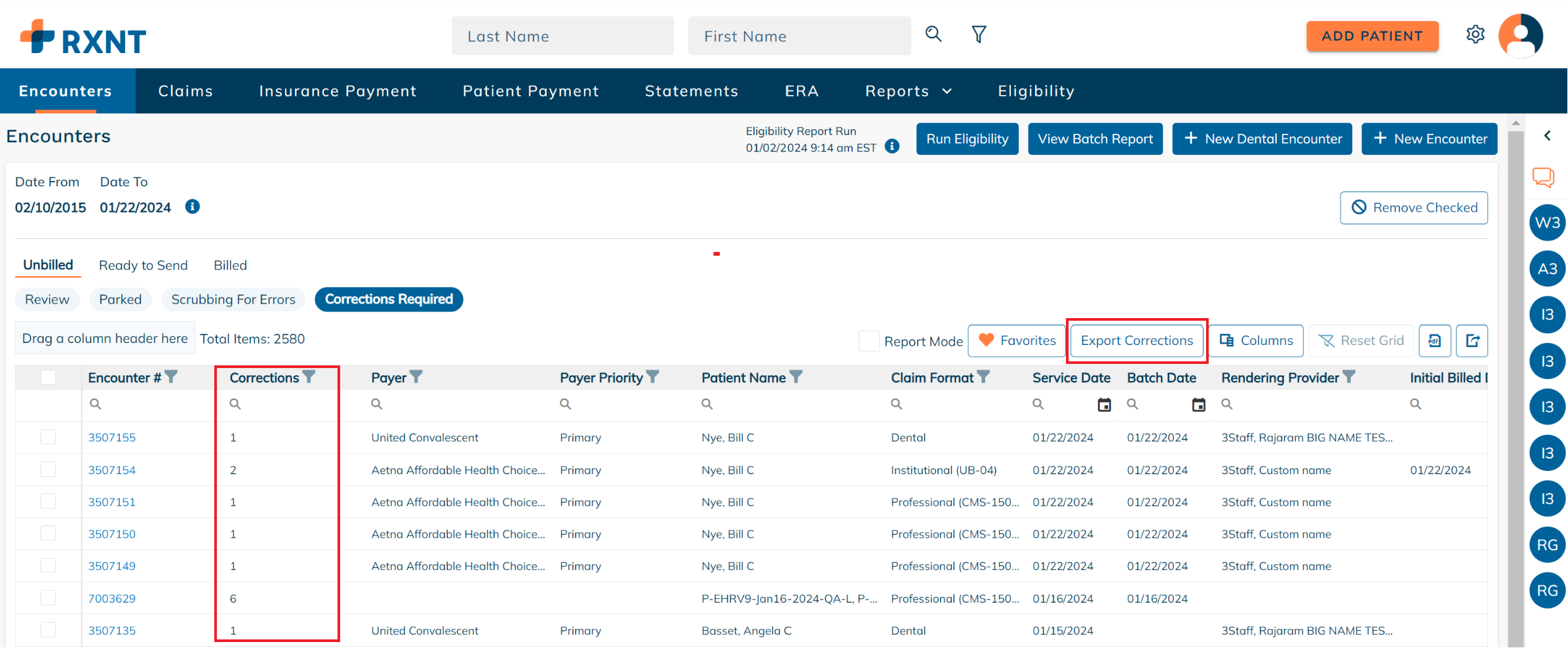The width and height of the screenshot is (1568, 648).
Task: Check the select-all checkbox in grid header
Action: click(48, 377)
